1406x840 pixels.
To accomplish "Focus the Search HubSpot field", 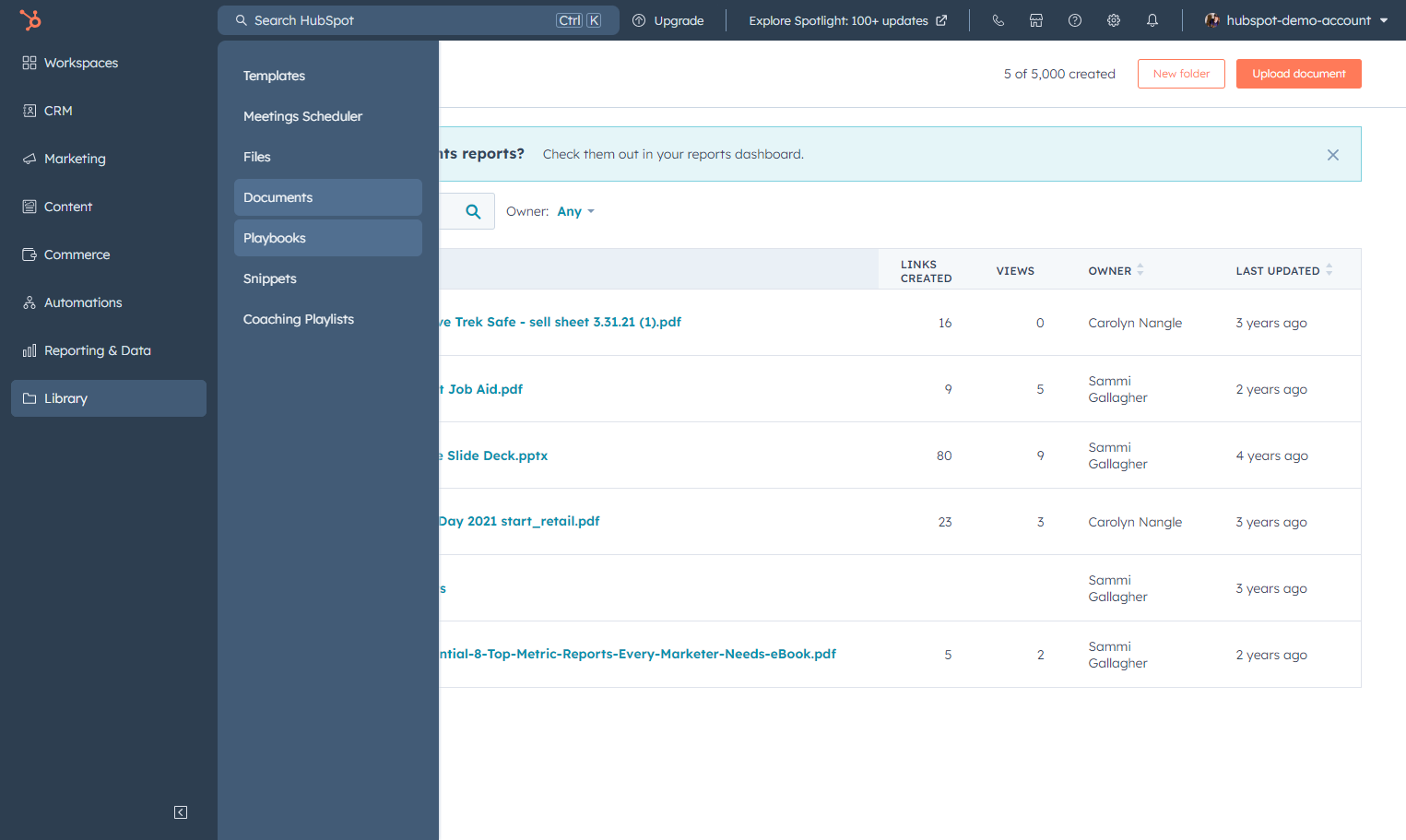I will coord(419,20).
